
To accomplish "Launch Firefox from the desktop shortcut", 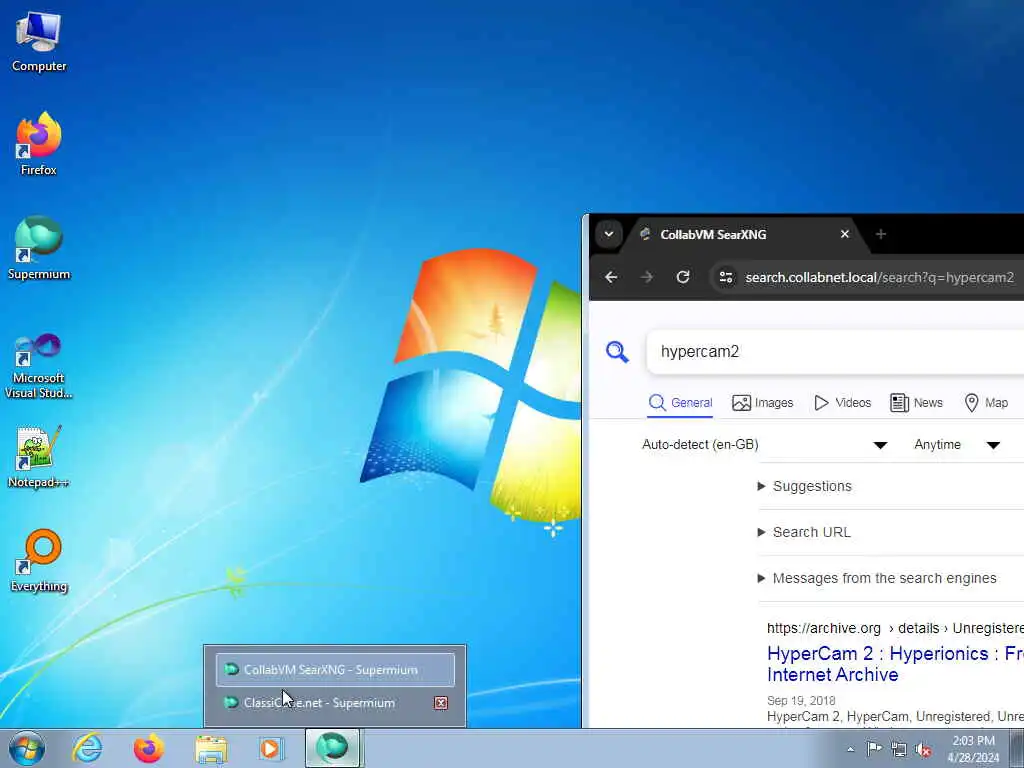I will pyautogui.click(x=39, y=144).
